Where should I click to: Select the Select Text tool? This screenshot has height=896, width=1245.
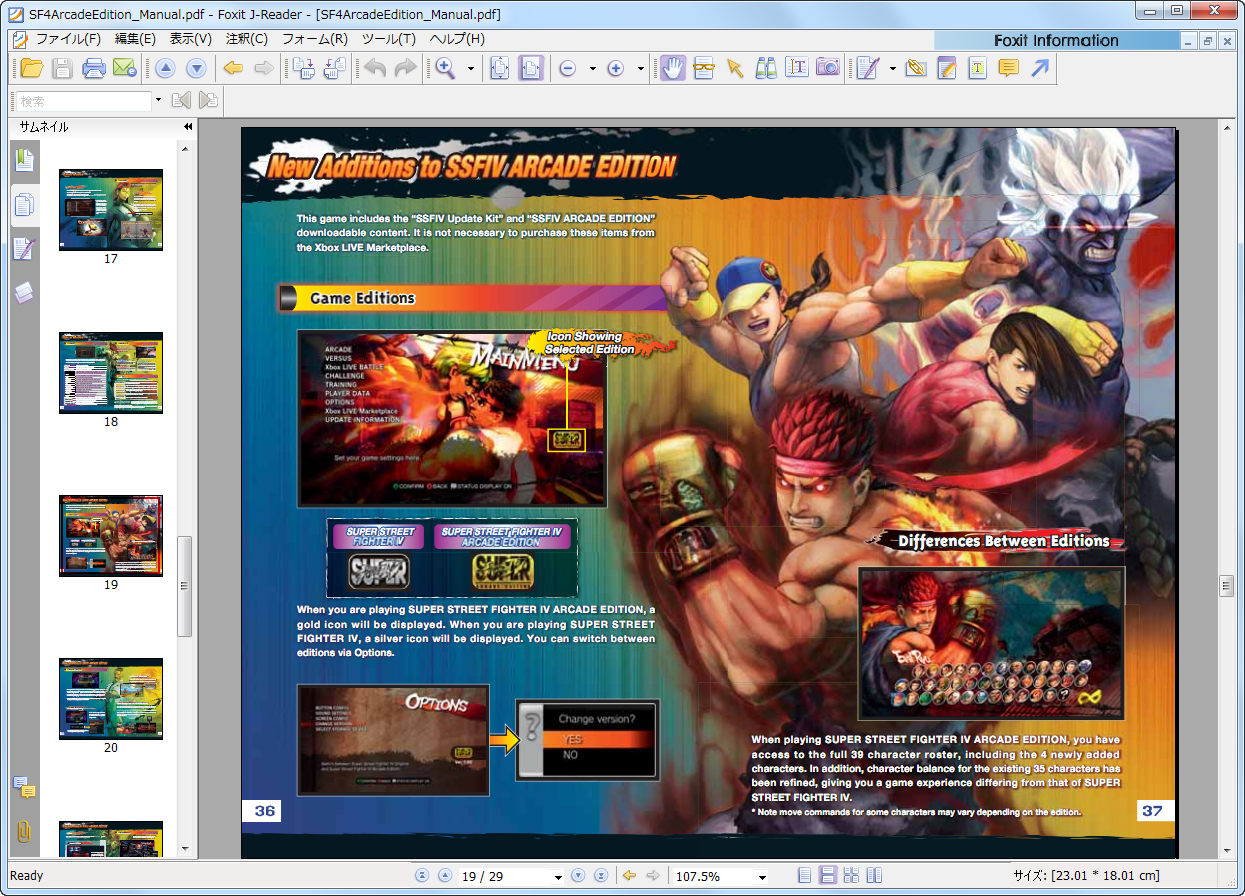(797, 68)
